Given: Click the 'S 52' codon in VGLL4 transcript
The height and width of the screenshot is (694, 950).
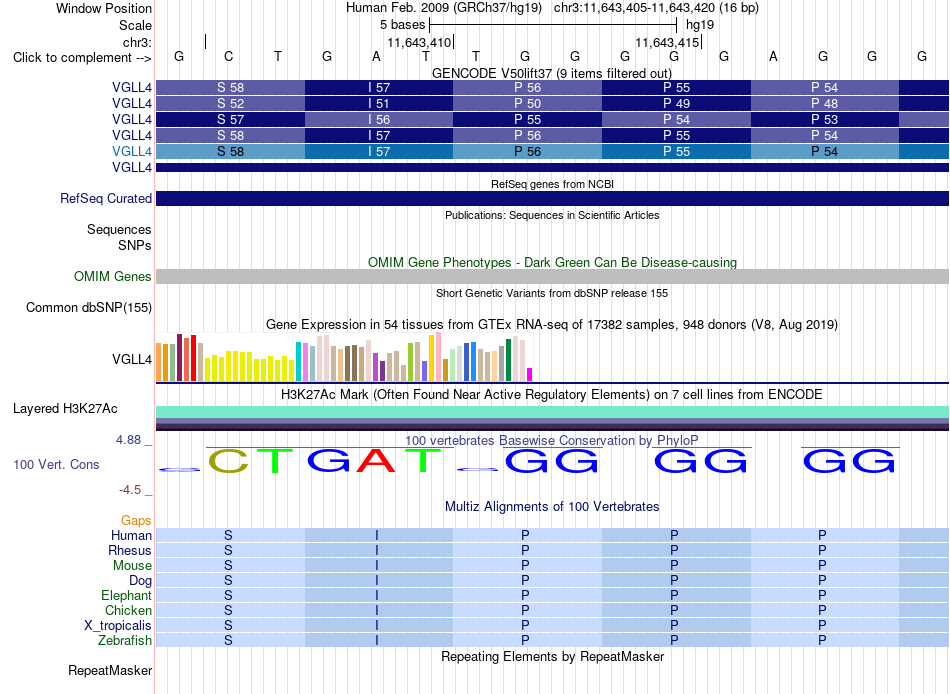Looking at the screenshot, I should (230, 104).
